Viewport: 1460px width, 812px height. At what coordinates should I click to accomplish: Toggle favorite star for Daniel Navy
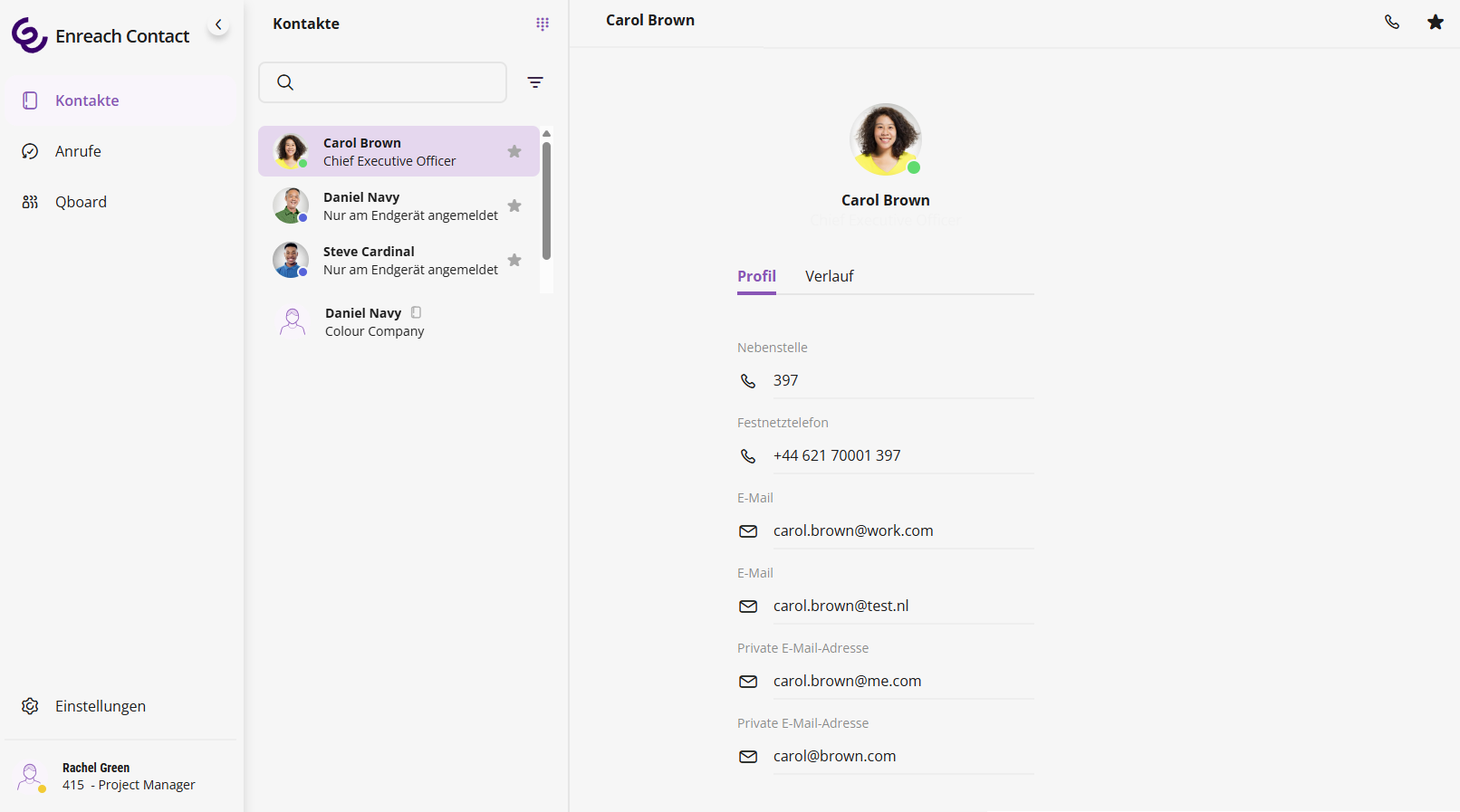coord(514,205)
